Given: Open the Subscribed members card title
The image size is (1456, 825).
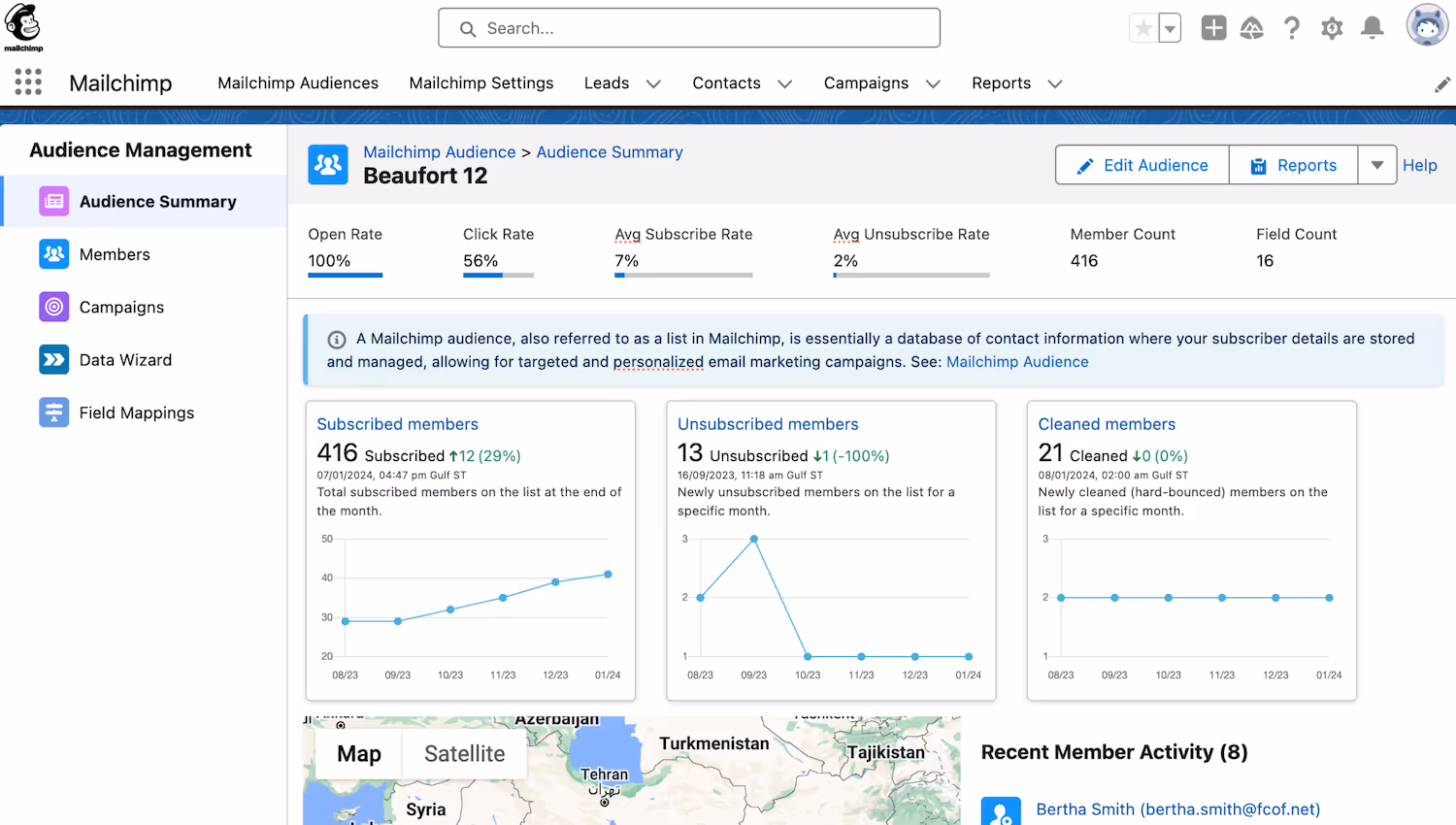Looking at the screenshot, I should 397,424.
